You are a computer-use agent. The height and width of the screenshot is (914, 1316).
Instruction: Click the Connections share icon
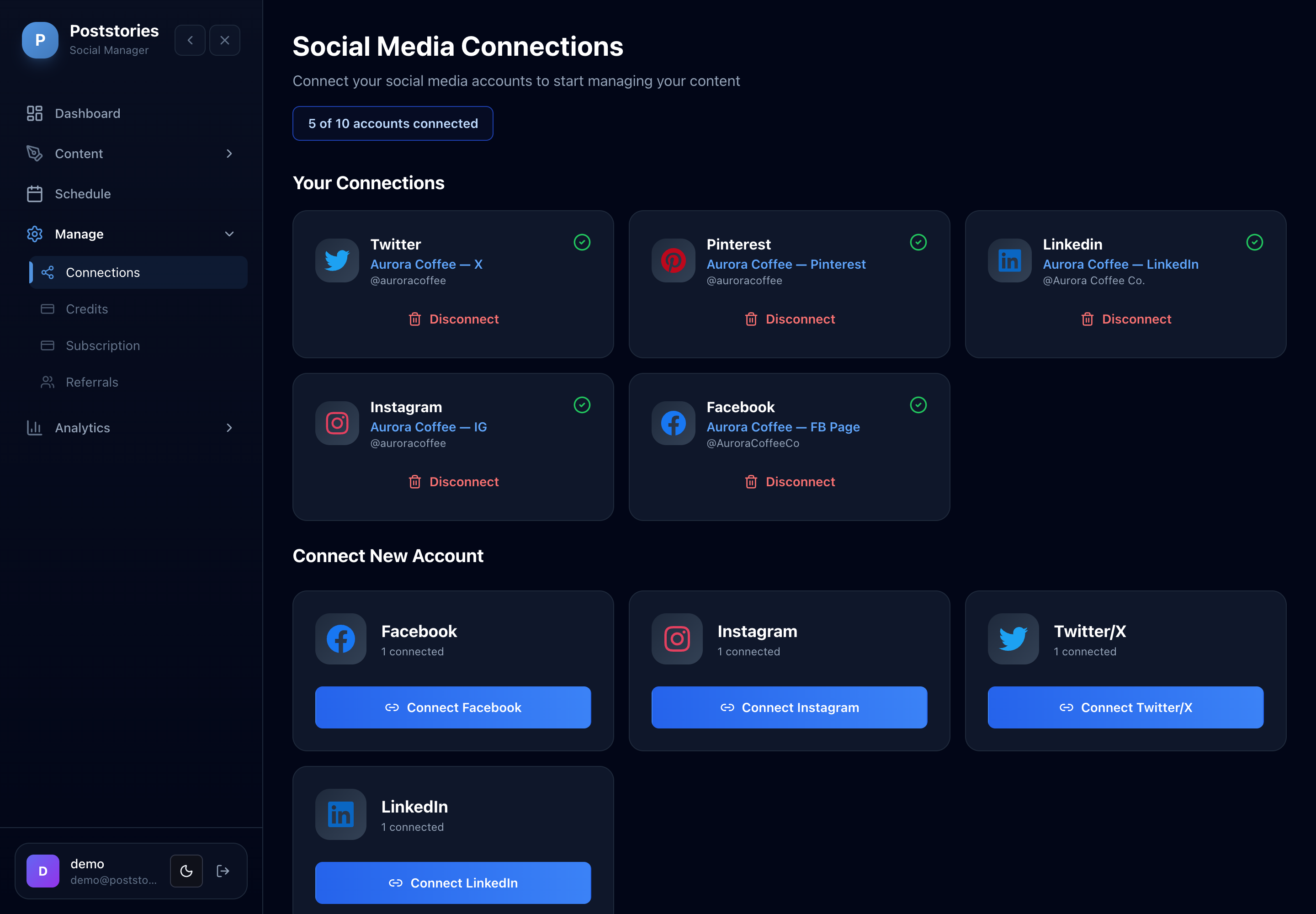pos(48,272)
